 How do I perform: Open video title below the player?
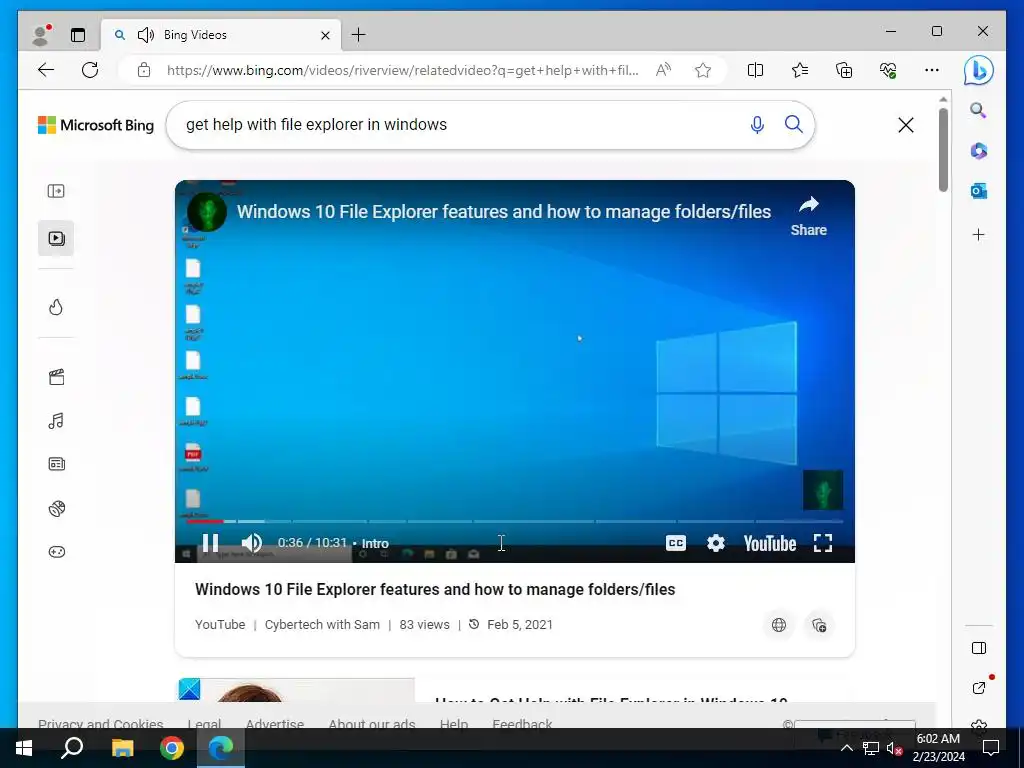pos(435,589)
